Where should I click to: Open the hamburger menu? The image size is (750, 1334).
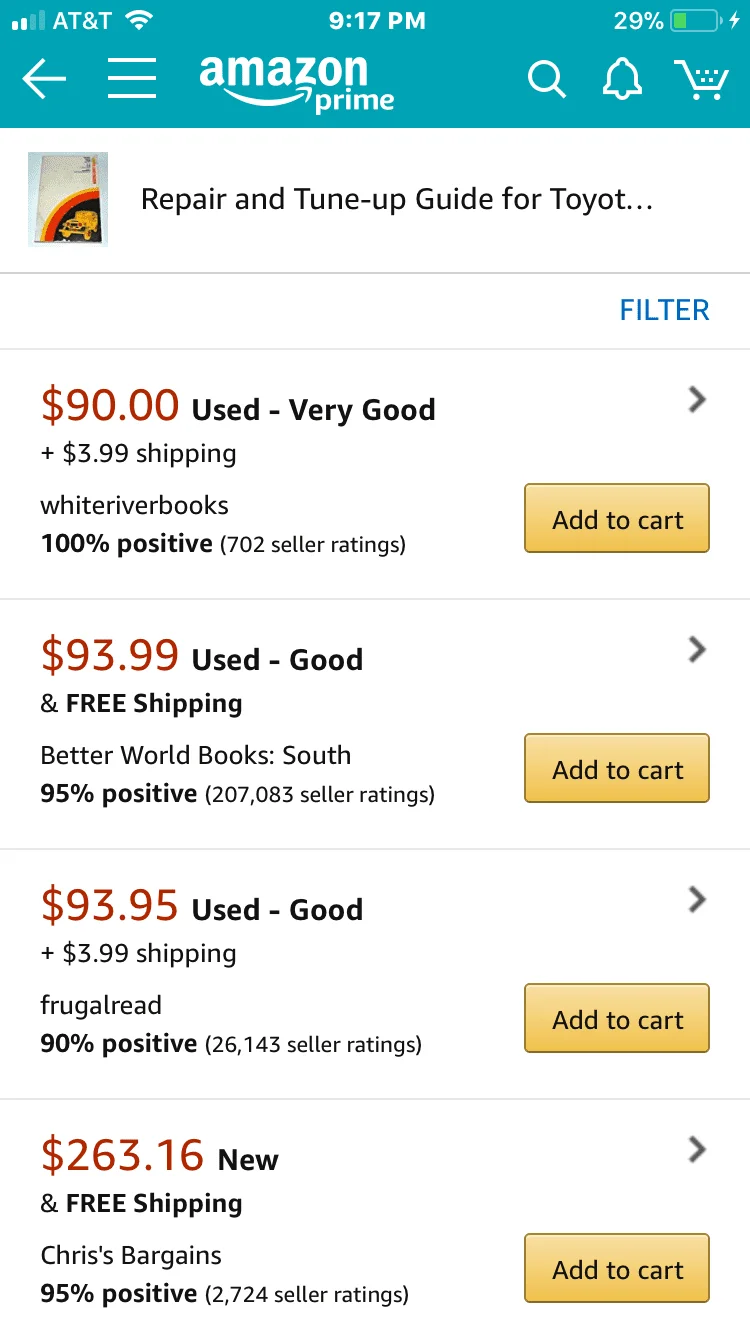click(131, 79)
